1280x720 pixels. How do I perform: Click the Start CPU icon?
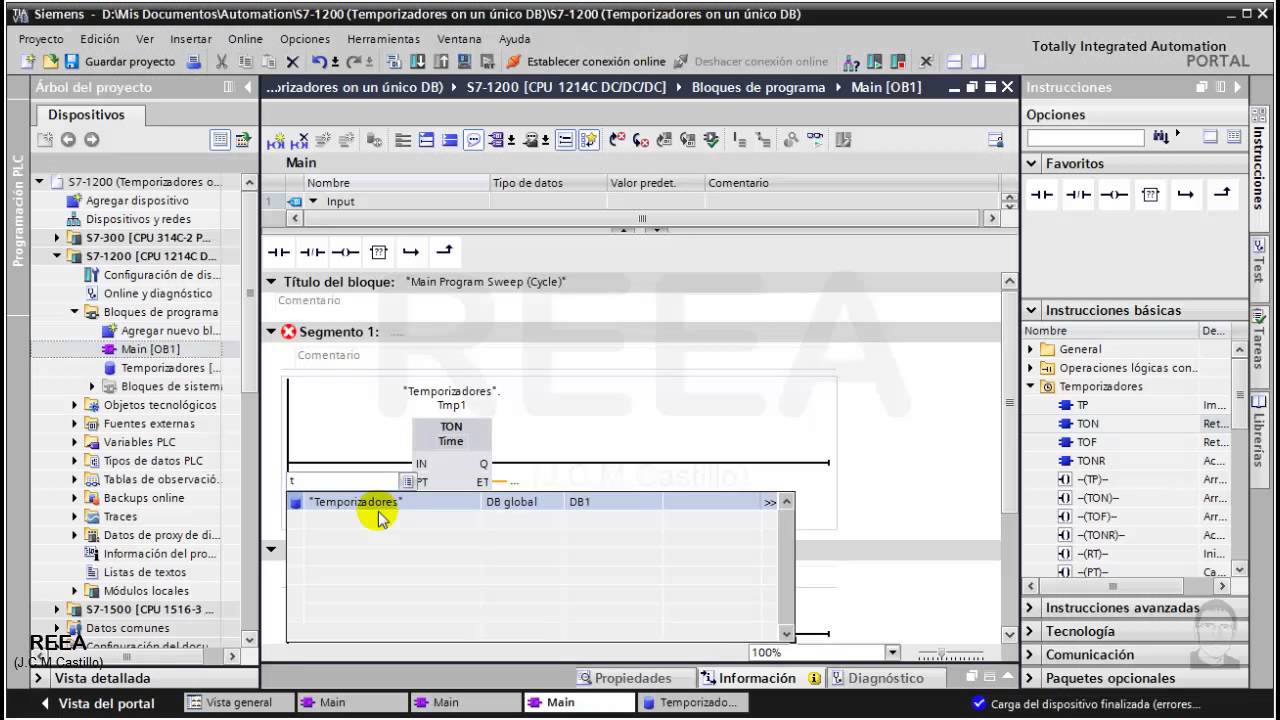click(875, 62)
